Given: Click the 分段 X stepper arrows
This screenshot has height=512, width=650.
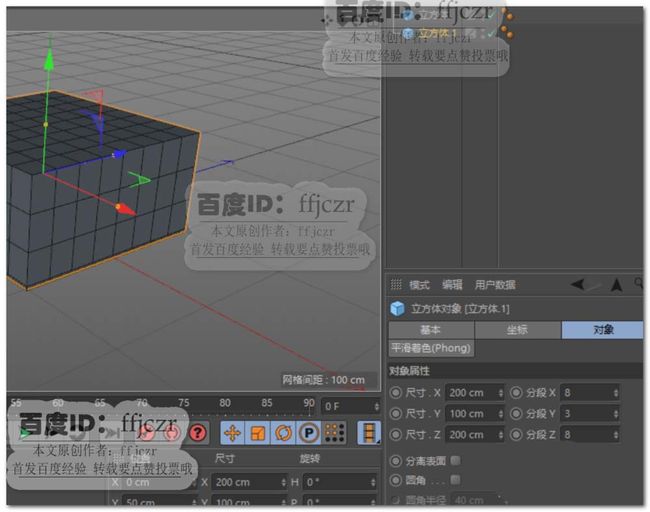Looking at the screenshot, I should (616, 393).
